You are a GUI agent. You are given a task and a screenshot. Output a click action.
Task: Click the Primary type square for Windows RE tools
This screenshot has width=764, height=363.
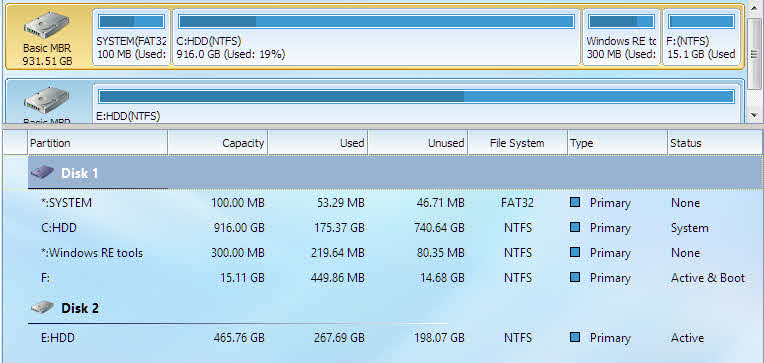[x=575, y=252]
